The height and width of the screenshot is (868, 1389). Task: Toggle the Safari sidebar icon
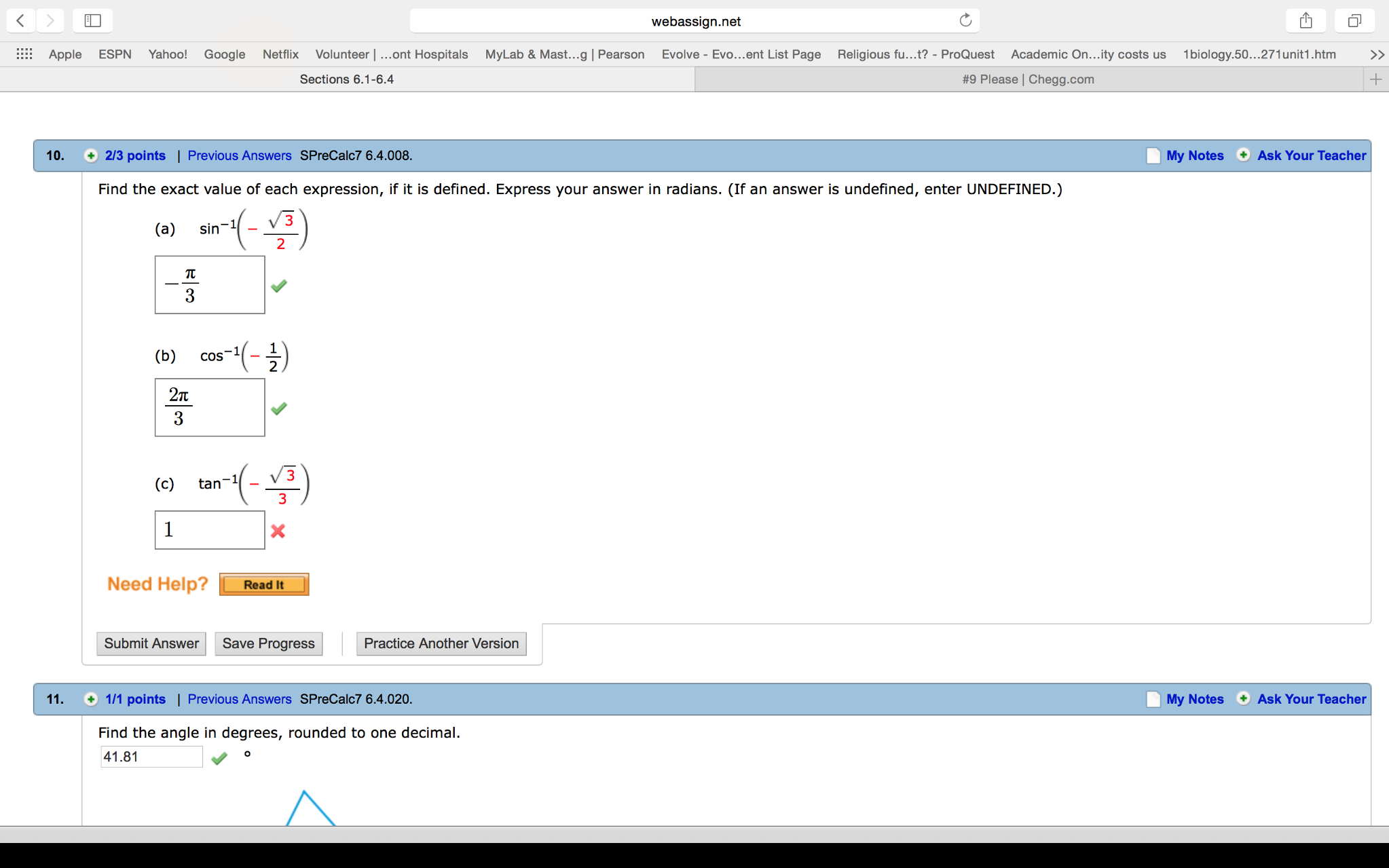[92, 20]
